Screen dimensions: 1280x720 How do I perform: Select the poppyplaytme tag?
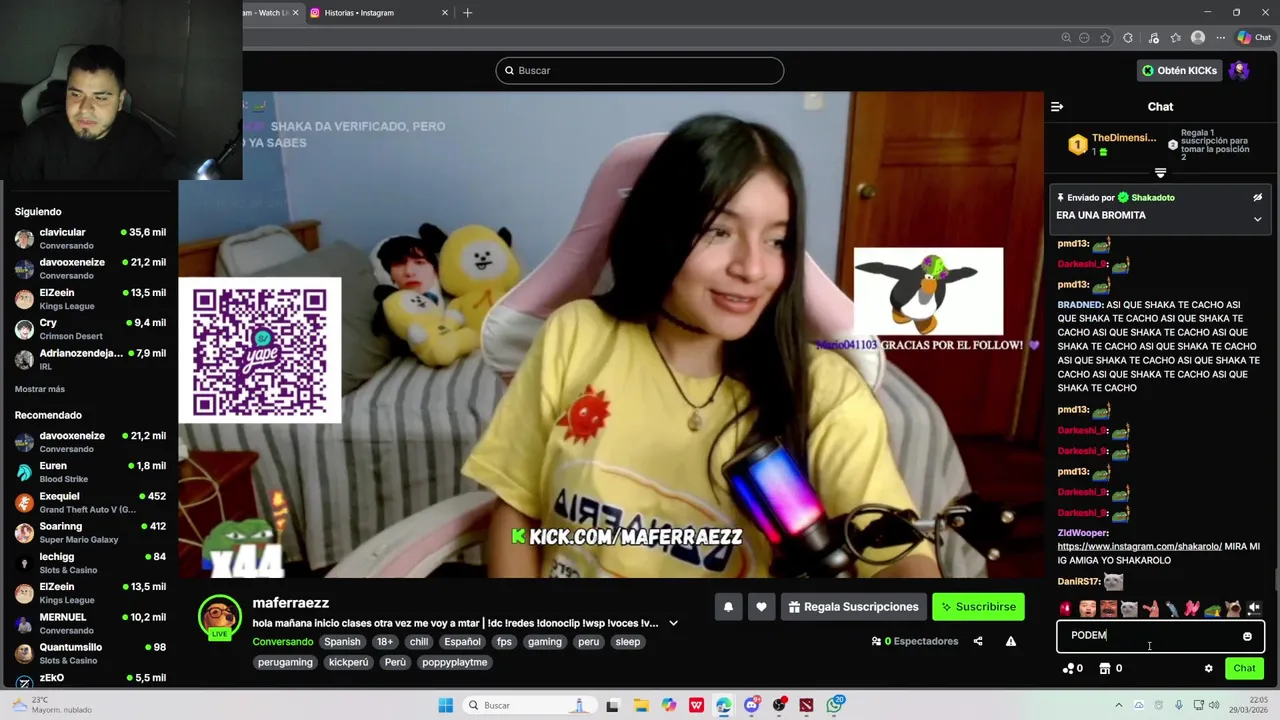pyautogui.click(x=455, y=662)
